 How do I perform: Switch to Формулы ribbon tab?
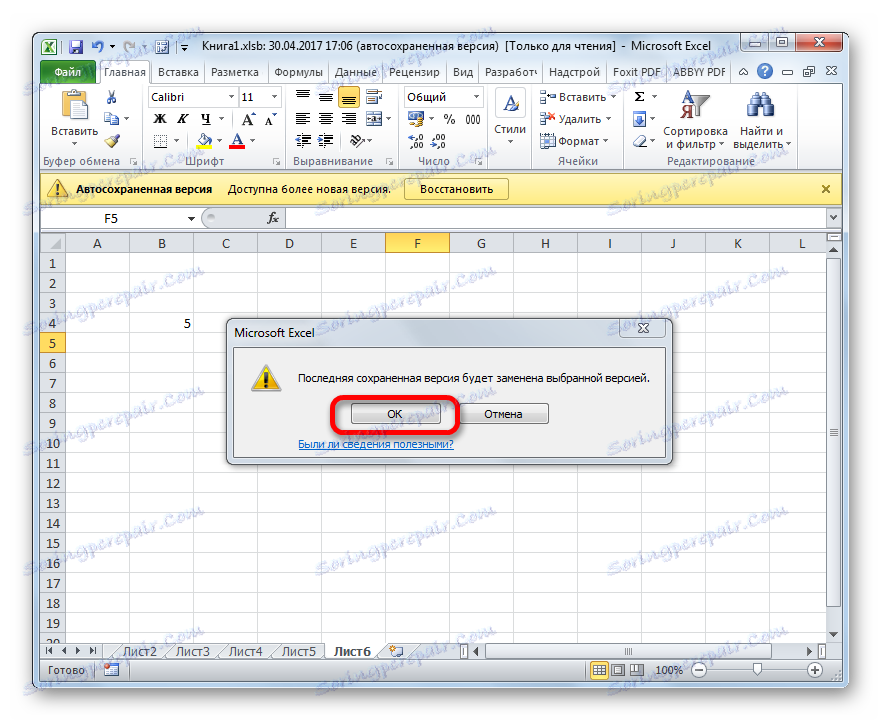click(298, 72)
